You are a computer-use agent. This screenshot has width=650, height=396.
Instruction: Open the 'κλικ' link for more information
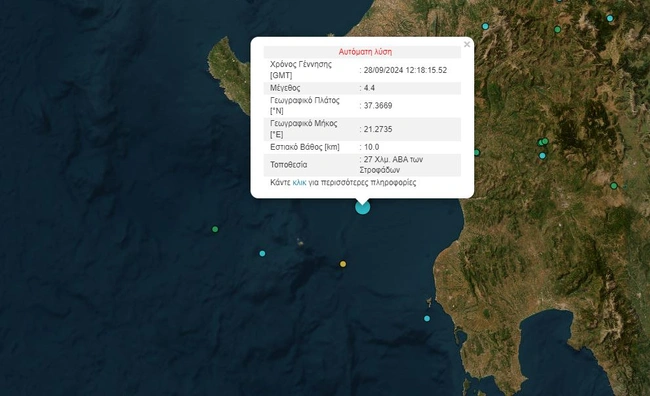point(299,182)
